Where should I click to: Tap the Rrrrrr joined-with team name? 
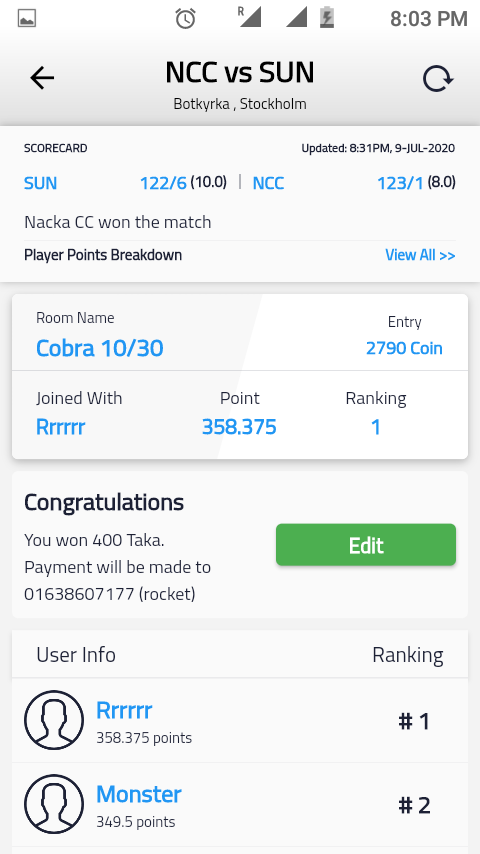click(x=60, y=427)
